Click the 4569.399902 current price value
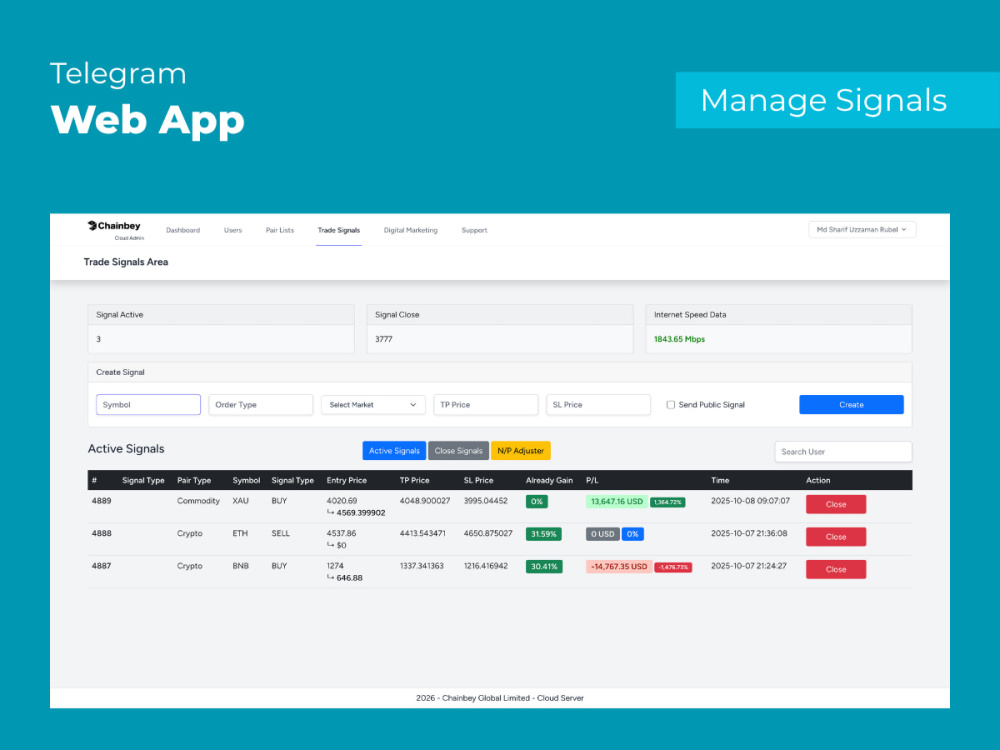Image resolution: width=1000 pixels, height=750 pixels. click(361, 513)
